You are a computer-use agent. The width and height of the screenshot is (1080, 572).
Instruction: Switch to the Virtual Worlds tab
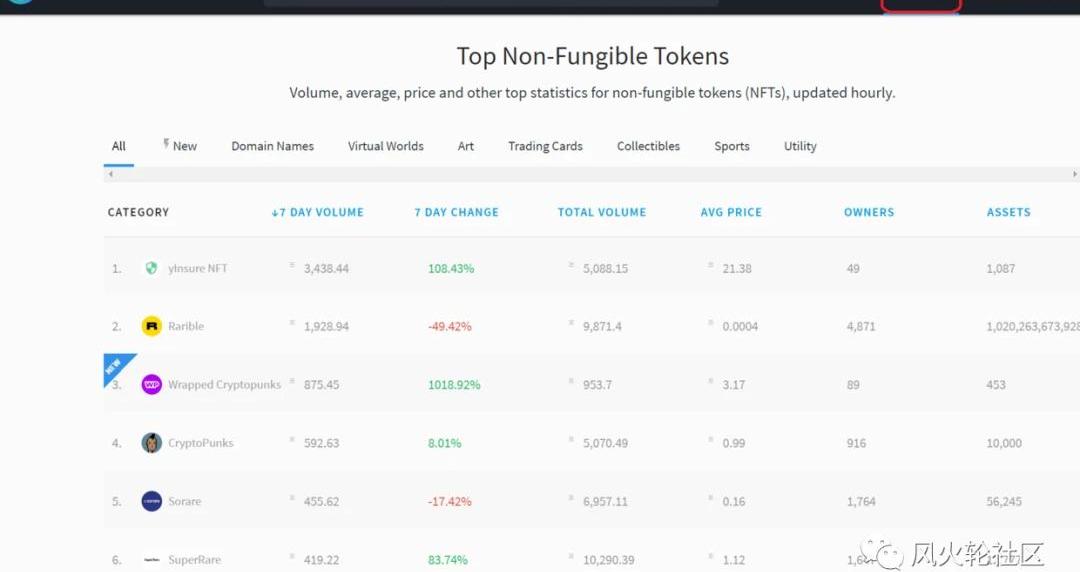click(x=386, y=146)
